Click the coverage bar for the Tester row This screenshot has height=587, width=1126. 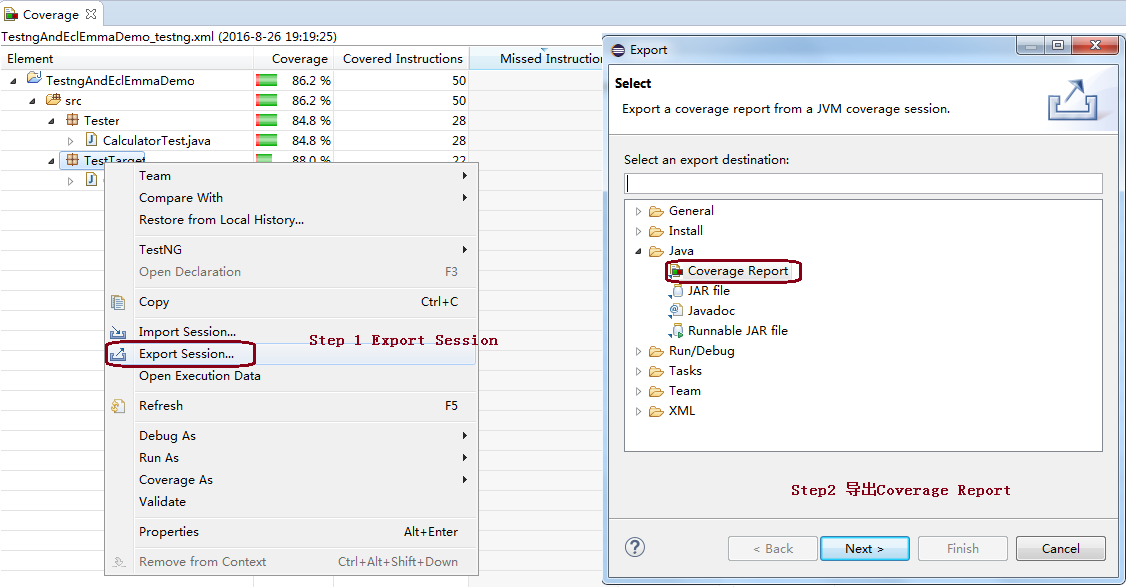(x=266, y=121)
